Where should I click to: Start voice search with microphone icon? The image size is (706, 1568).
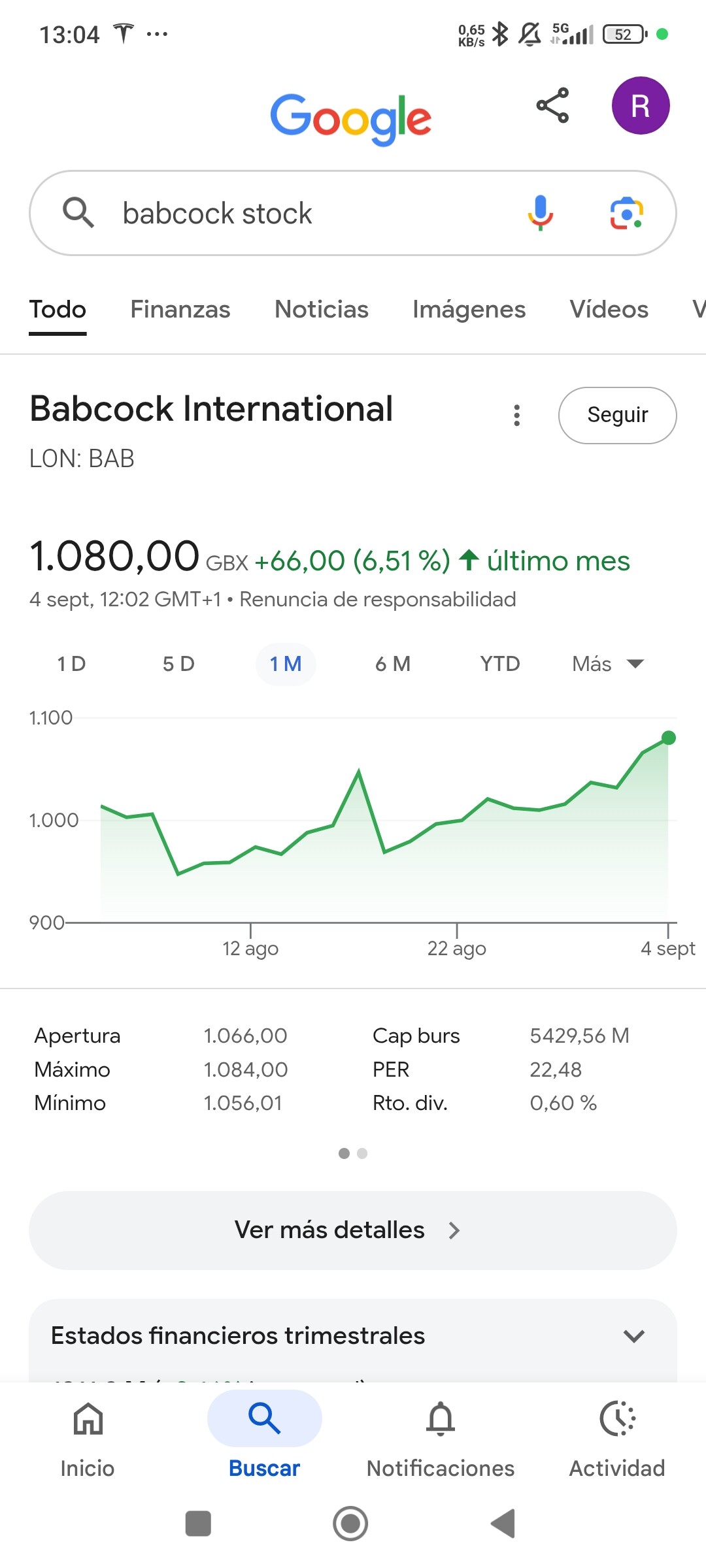click(540, 213)
